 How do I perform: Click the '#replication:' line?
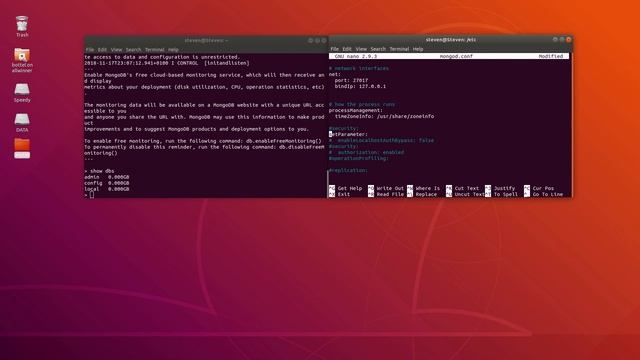(x=348, y=170)
